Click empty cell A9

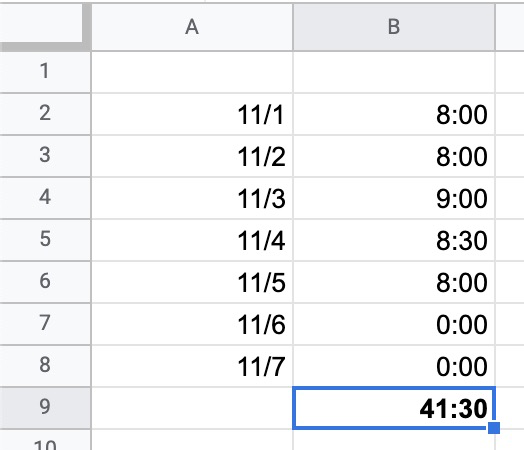[x=192, y=408]
